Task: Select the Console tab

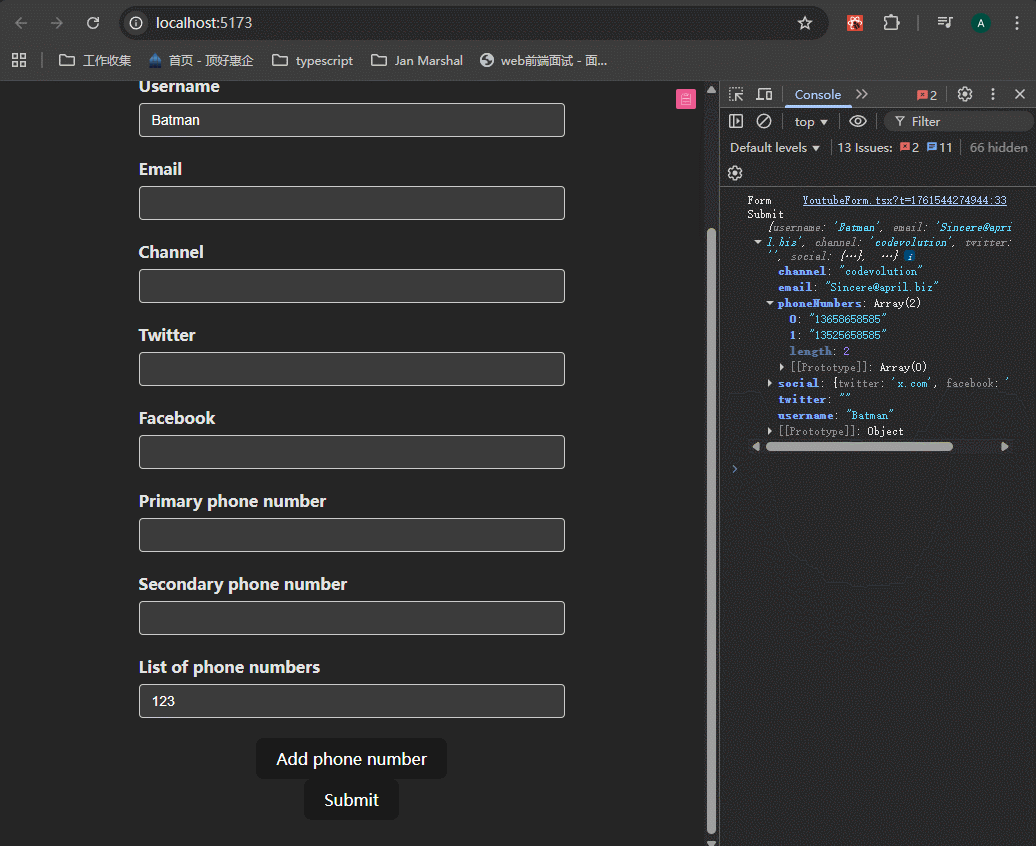Action: pyautogui.click(x=817, y=94)
